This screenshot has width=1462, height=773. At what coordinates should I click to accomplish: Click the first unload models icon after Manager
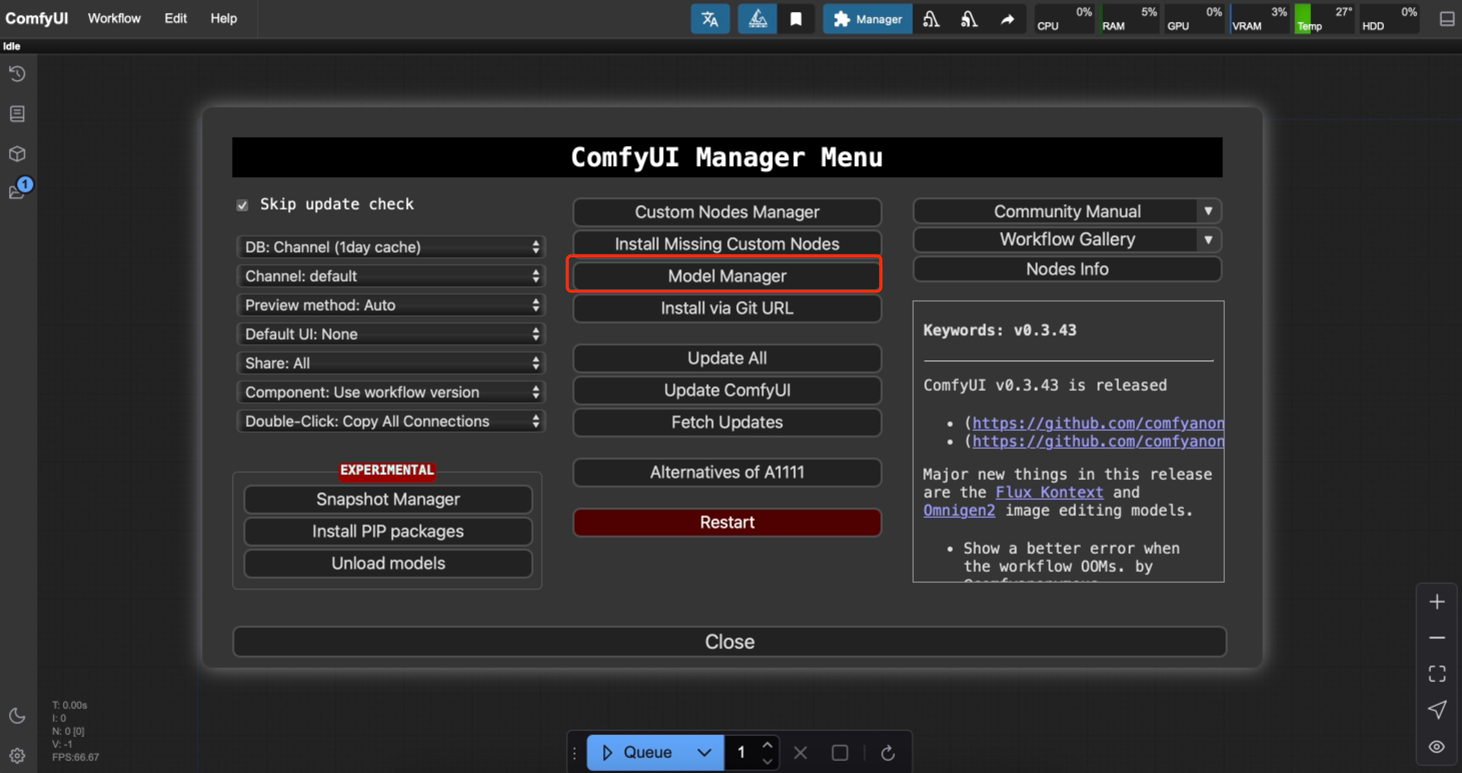pyautogui.click(x=931, y=19)
